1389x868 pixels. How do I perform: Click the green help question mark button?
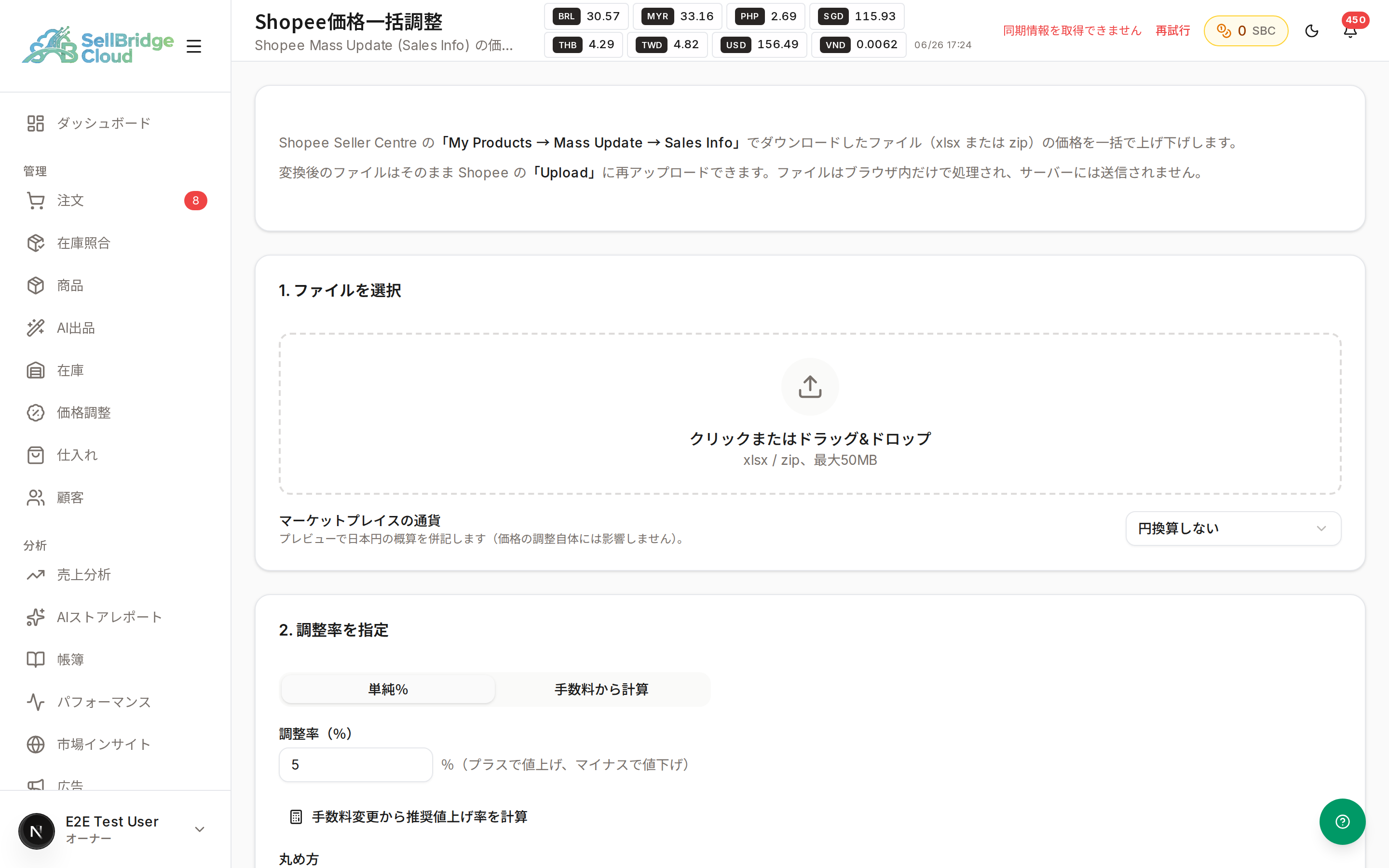pyautogui.click(x=1342, y=822)
